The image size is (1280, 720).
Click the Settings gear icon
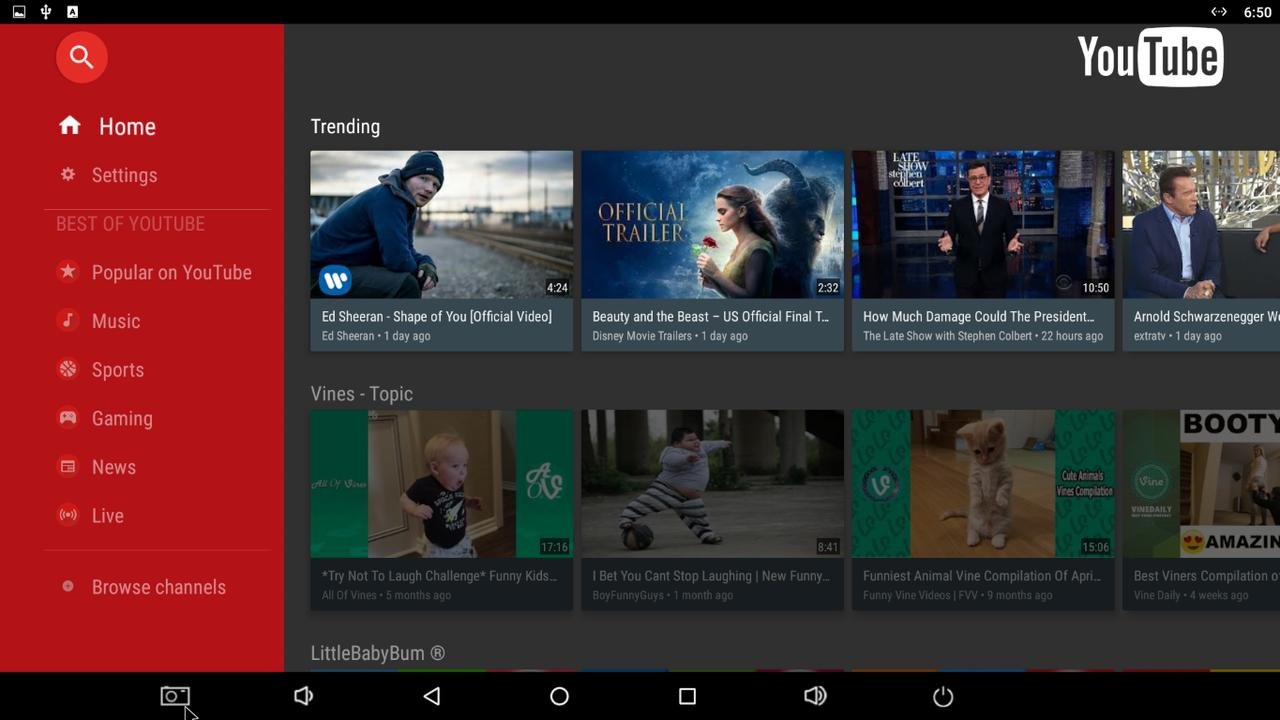tap(68, 174)
